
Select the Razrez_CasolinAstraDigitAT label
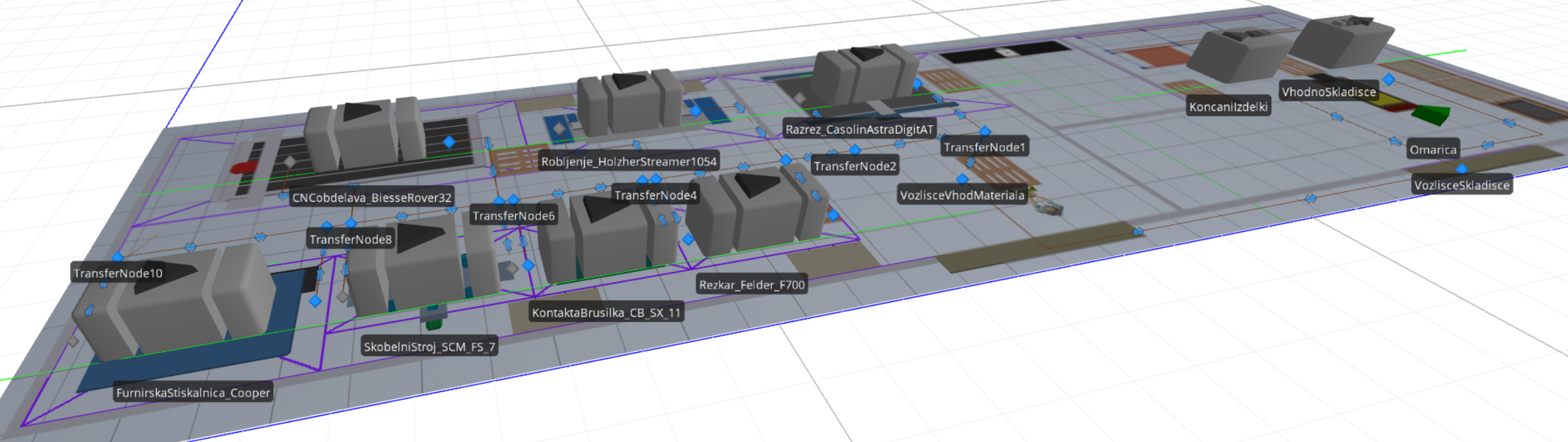pos(859,129)
